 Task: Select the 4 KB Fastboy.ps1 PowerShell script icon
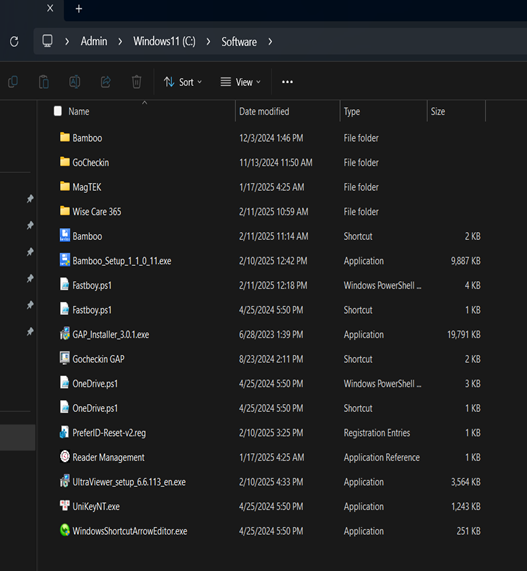[64, 284]
